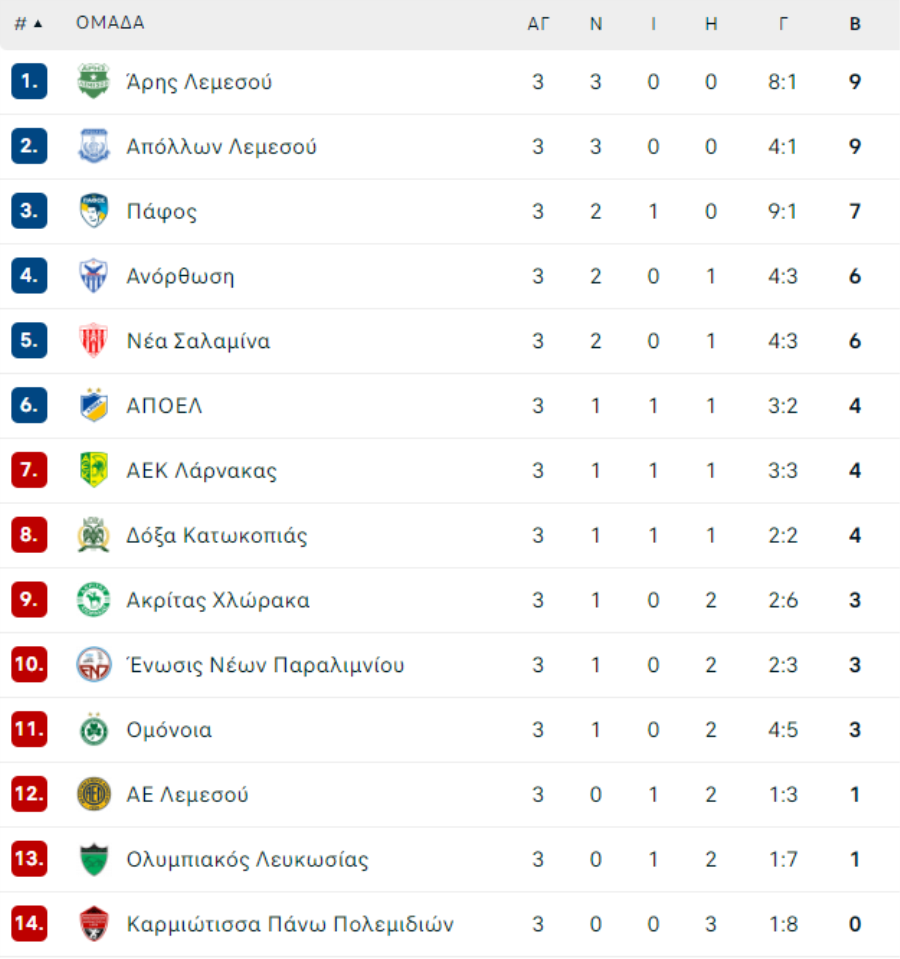This screenshot has width=900, height=959.
Task: Click the ΑΕΚ Λάρνακας yellow-green badge
Action: pos(94,470)
